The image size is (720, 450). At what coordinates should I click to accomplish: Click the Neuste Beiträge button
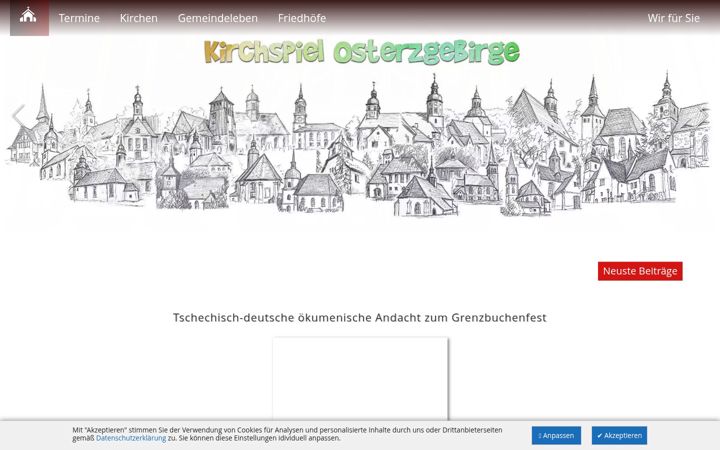(640, 271)
